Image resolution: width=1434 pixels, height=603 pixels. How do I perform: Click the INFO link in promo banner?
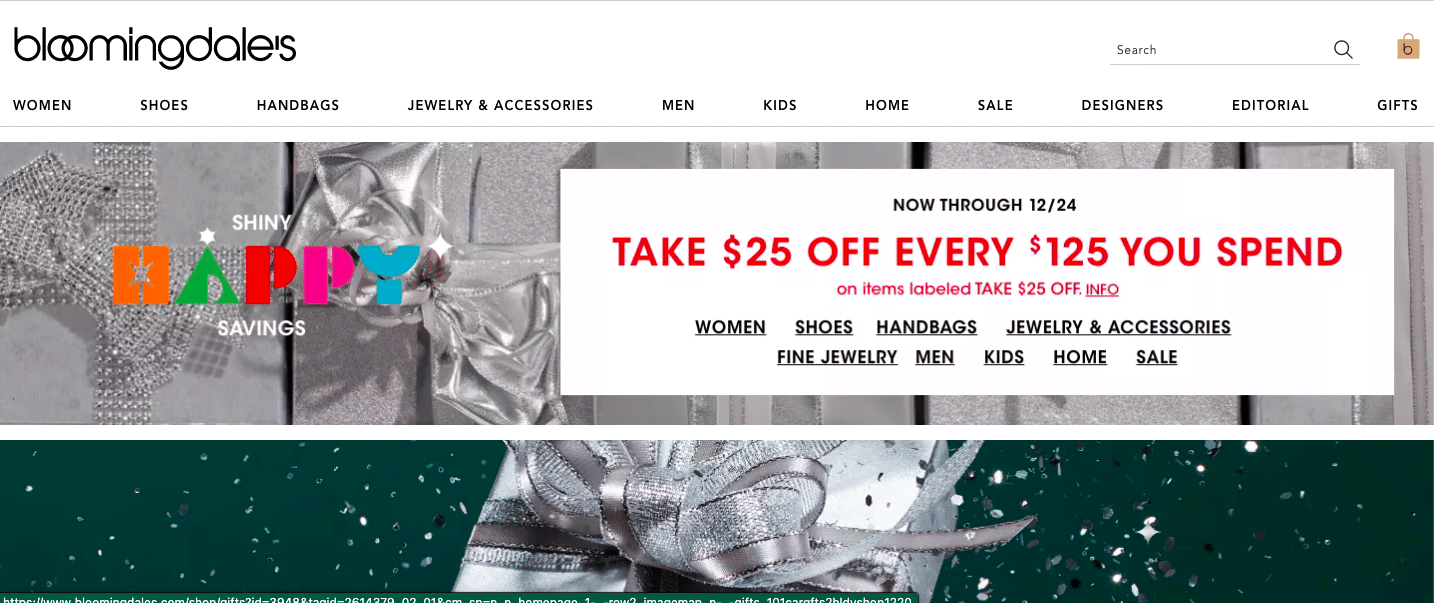pyautogui.click(x=1102, y=289)
